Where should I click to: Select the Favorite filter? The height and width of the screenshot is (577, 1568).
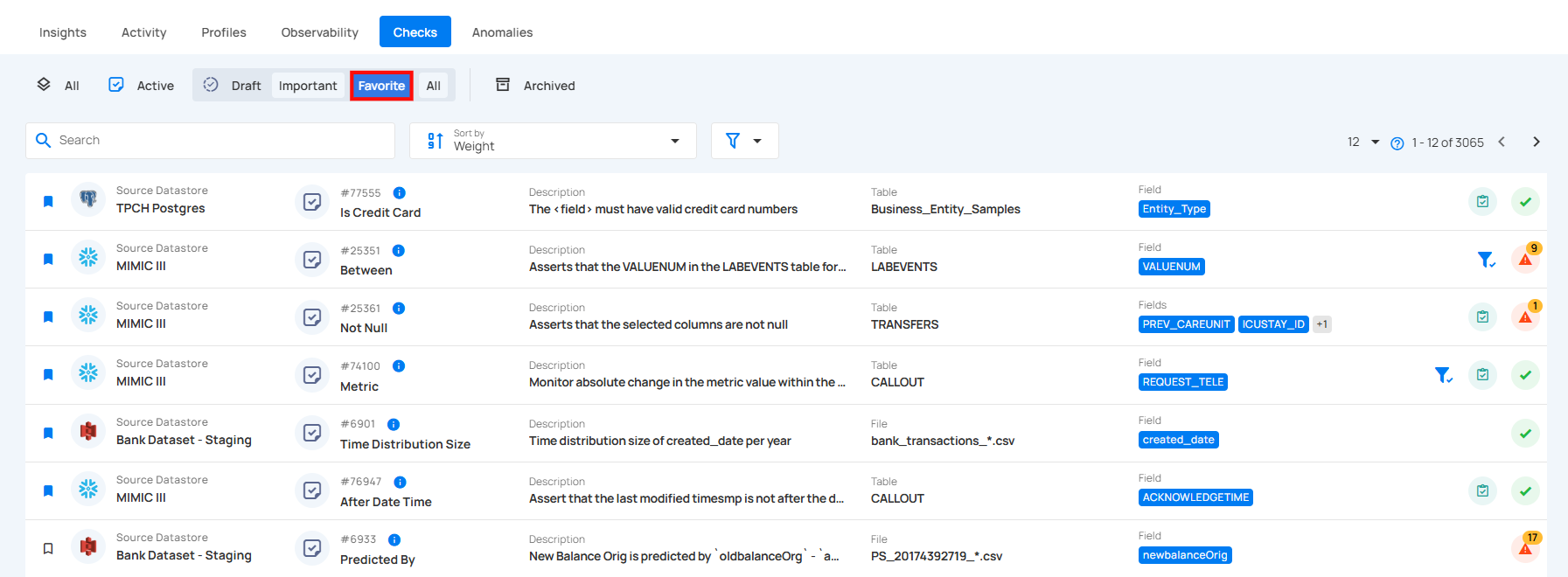tap(381, 86)
